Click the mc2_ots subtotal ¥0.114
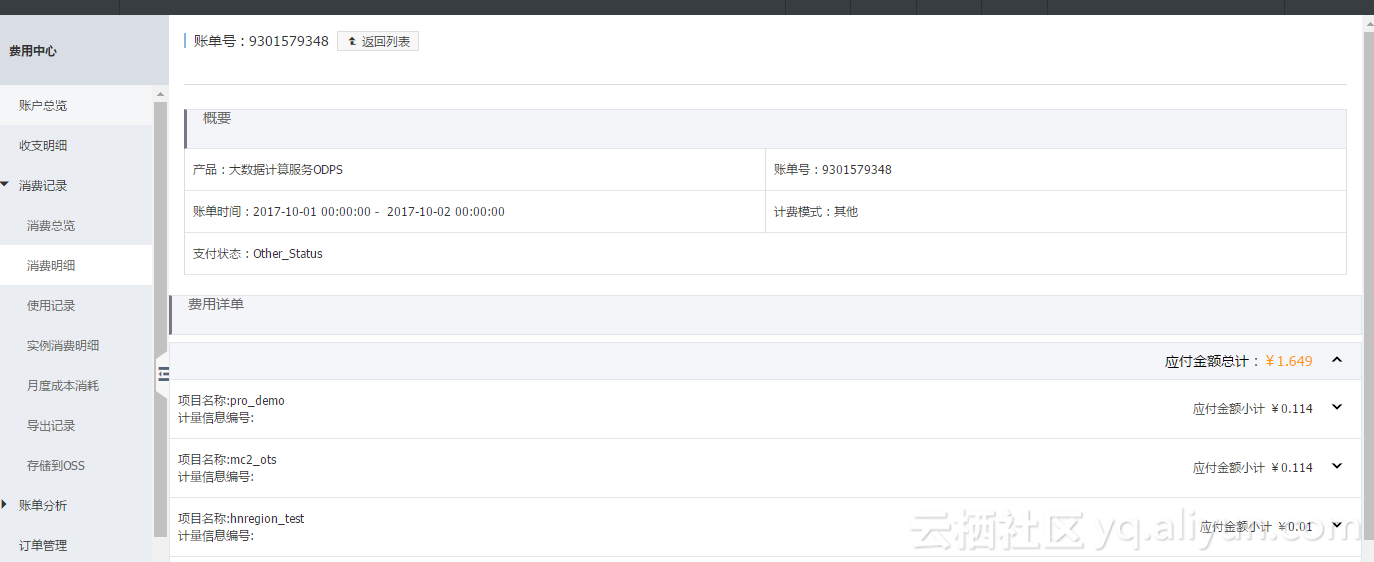This screenshot has width=1374, height=562. coord(1292,467)
